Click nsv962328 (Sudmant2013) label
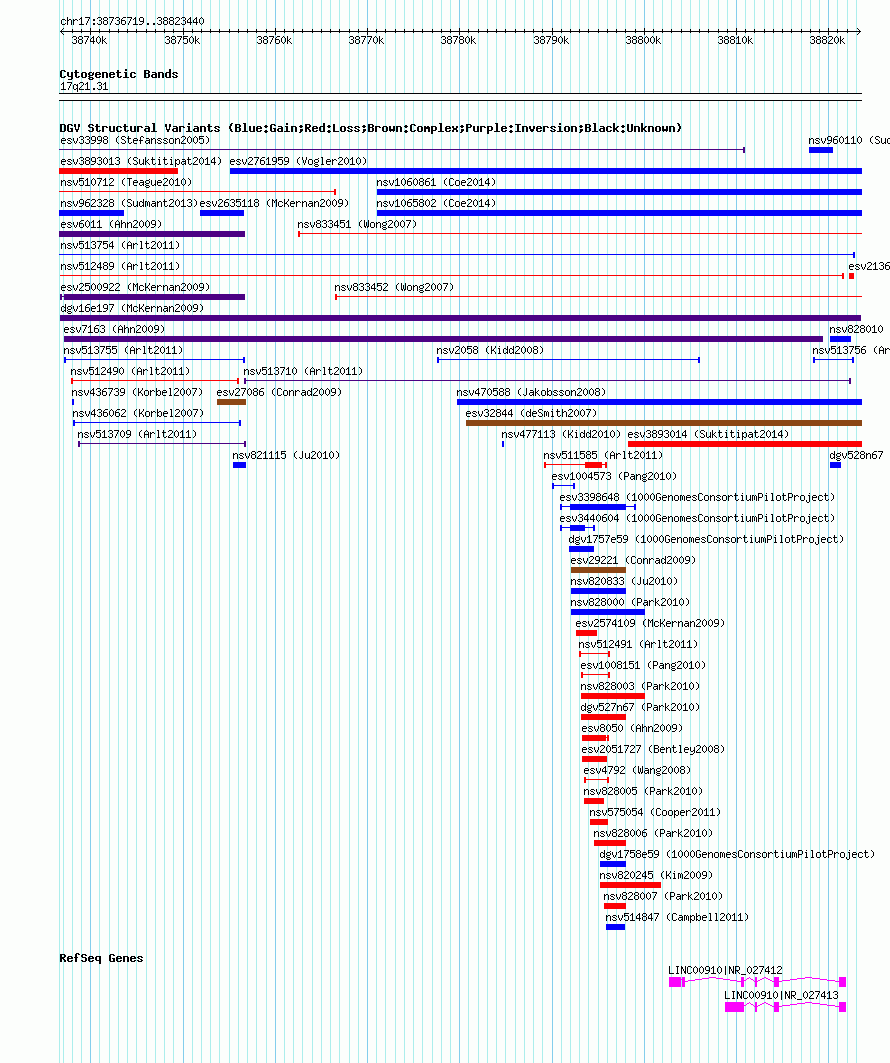Viewport: 890px width, 1063px height. [x=129, y=203]
